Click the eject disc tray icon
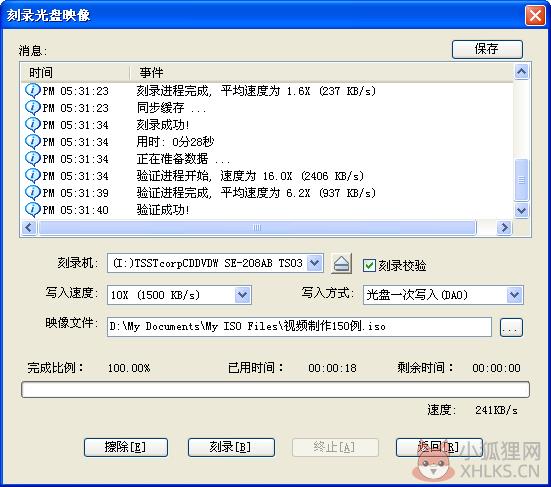Screen dimensions: 551x487 coord(341,264)
